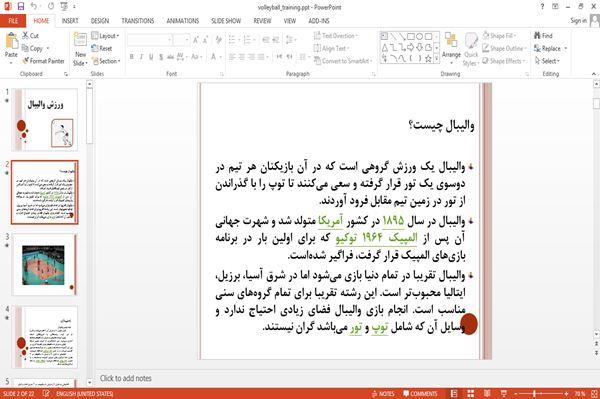The image size is (600, 399).
Task: Open the Layout dropdown
Action: 106,36
